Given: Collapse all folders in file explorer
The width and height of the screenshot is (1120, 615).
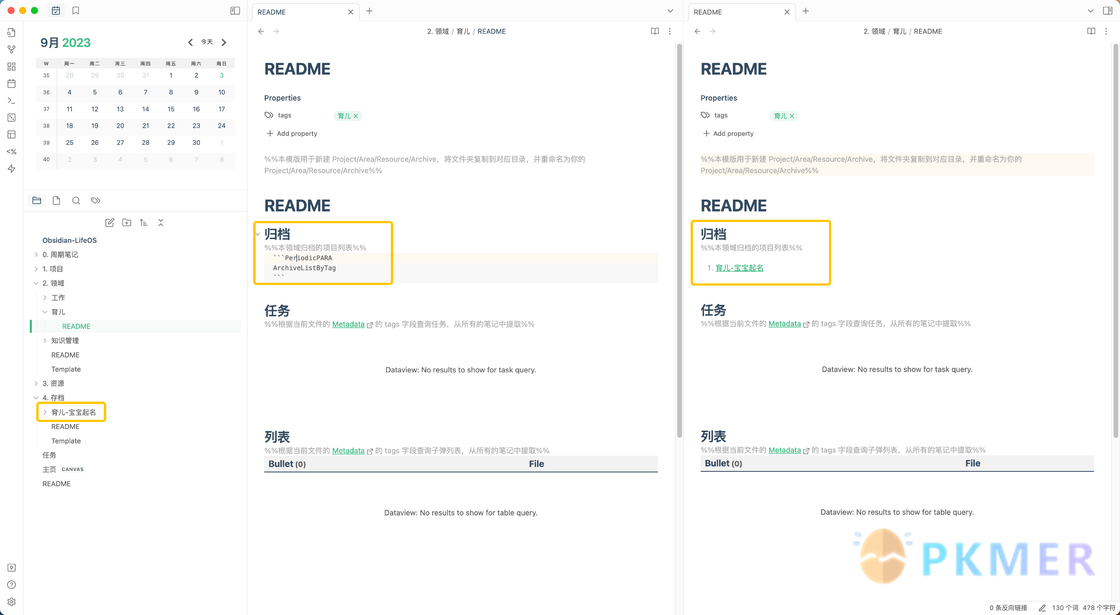Looking at the screenshot, I should point(161,223).
